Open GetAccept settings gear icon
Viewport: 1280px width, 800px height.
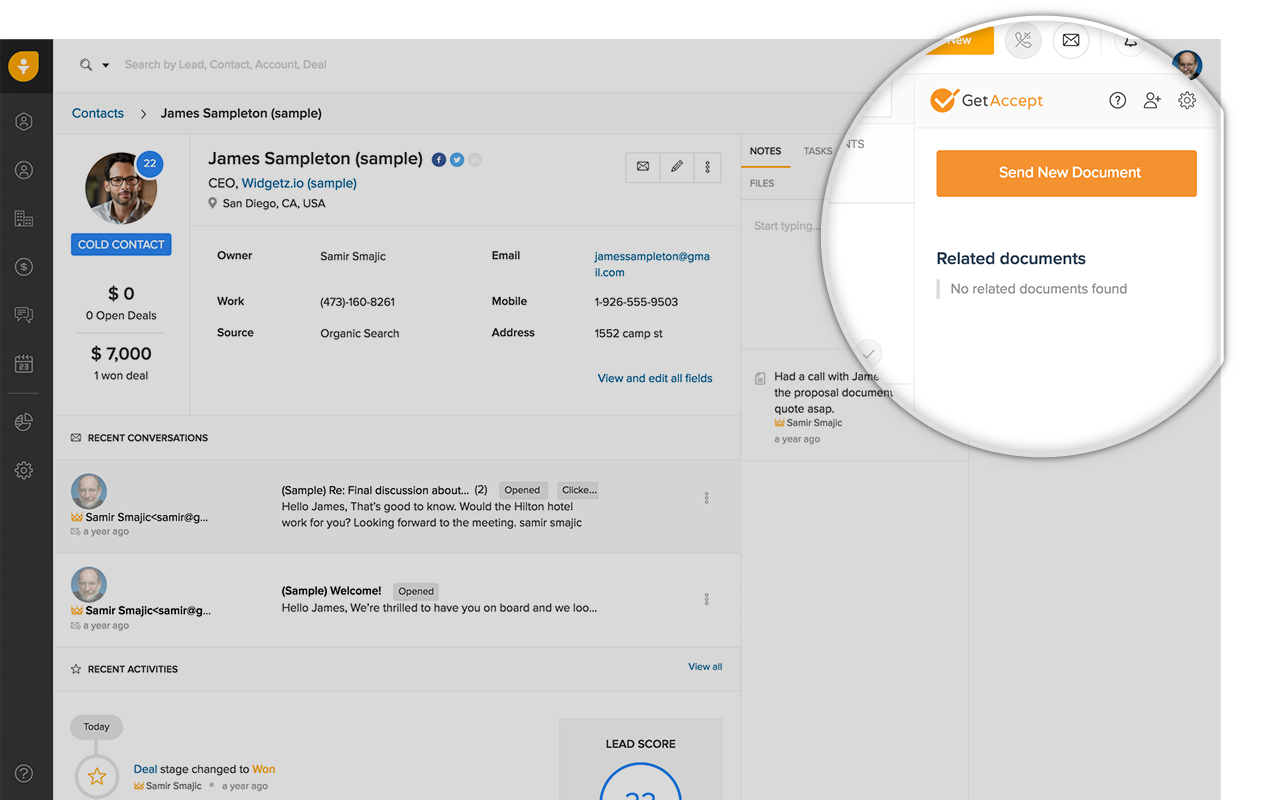click(1187, 100)
